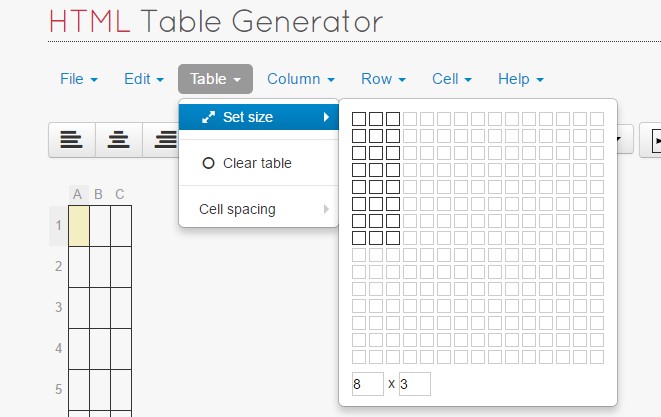Select column header C in the table
Image resolution: width=661 pixels, height=417 pixels.
pyautogui.click(x=120, y=194)
